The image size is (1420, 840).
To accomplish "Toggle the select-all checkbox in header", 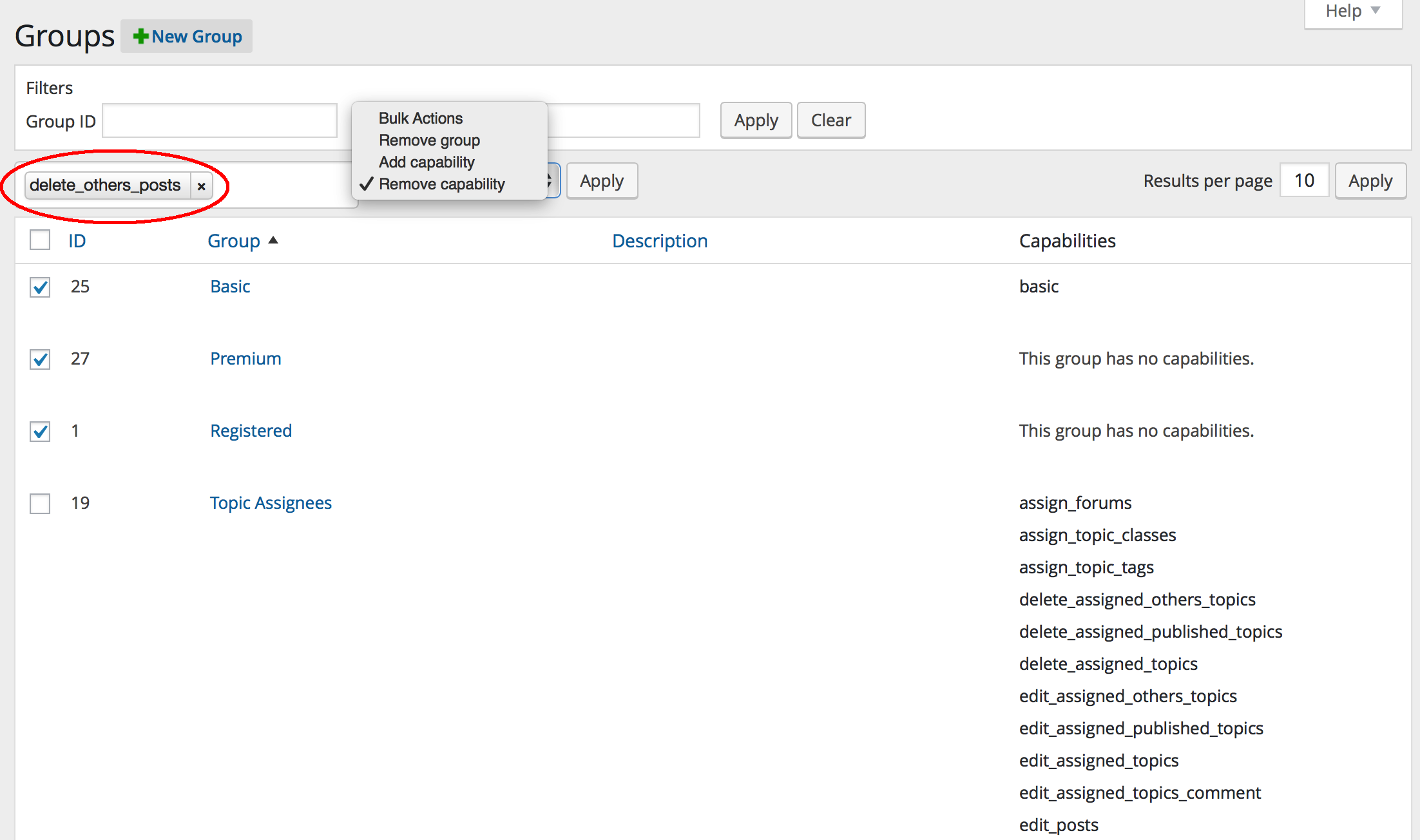I will [x=40, y=240].
